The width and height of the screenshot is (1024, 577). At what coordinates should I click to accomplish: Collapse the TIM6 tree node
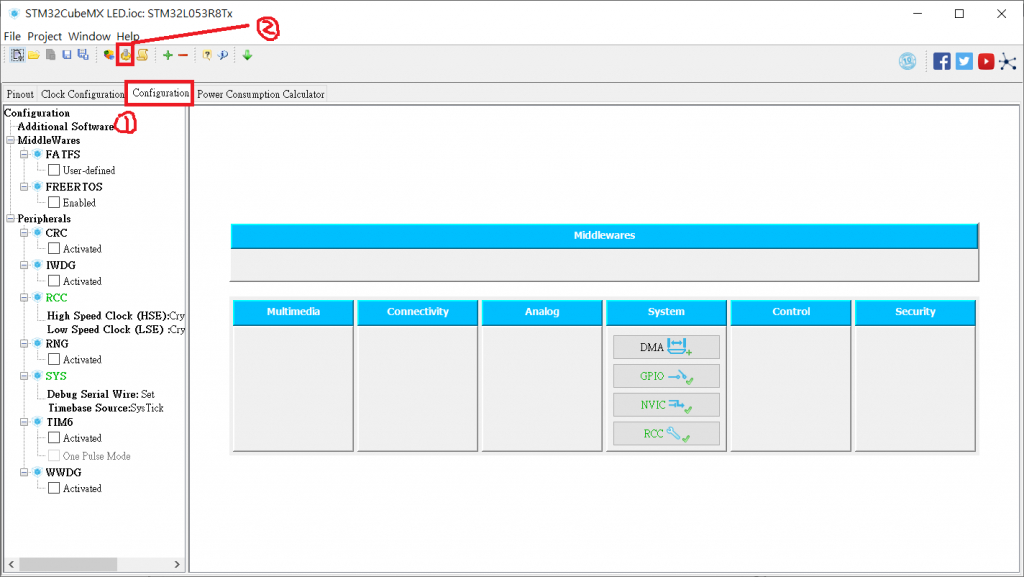[24, 422]
